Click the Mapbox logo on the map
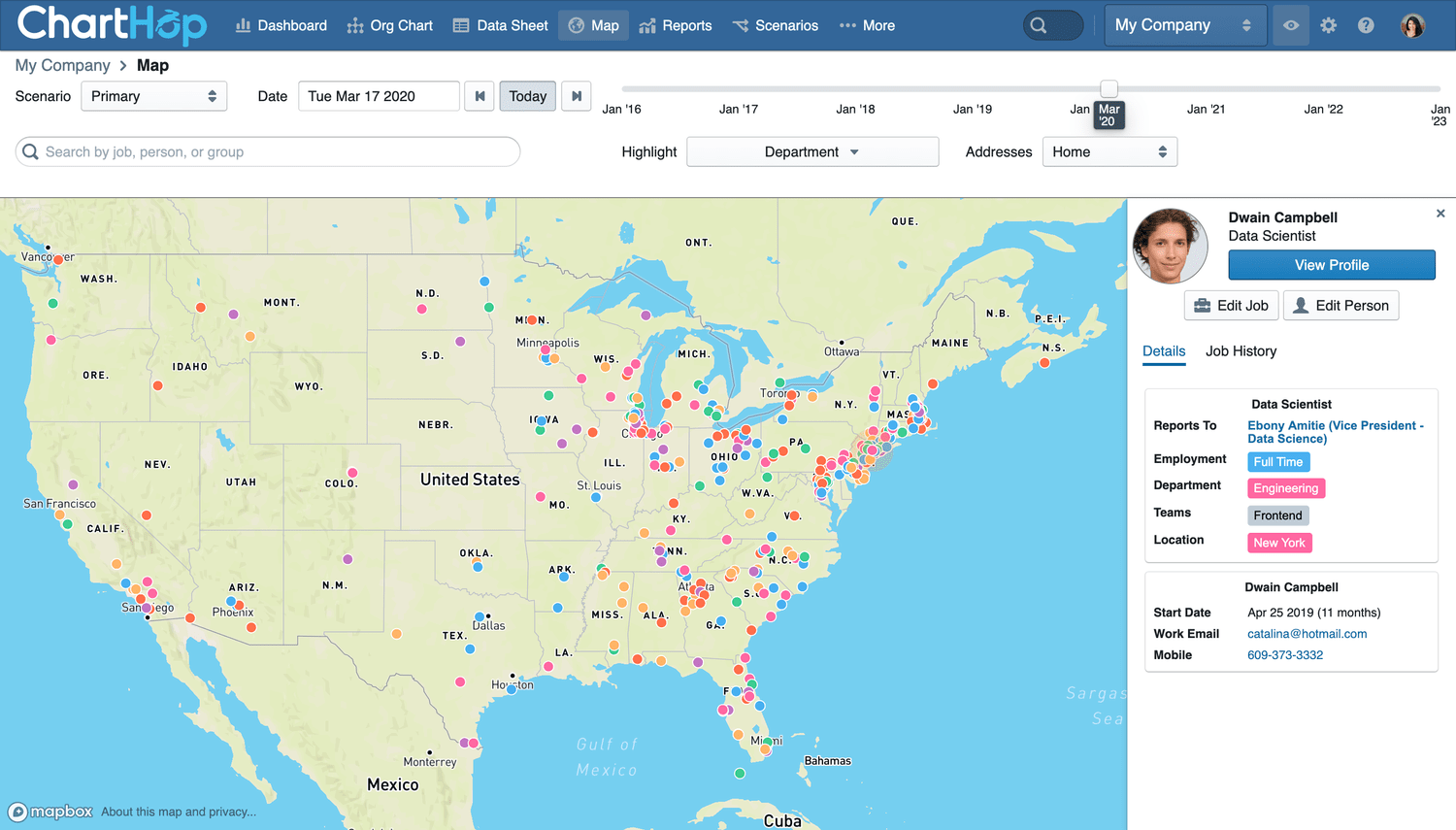Screen dimensions: 1456x830 (50, 812)
